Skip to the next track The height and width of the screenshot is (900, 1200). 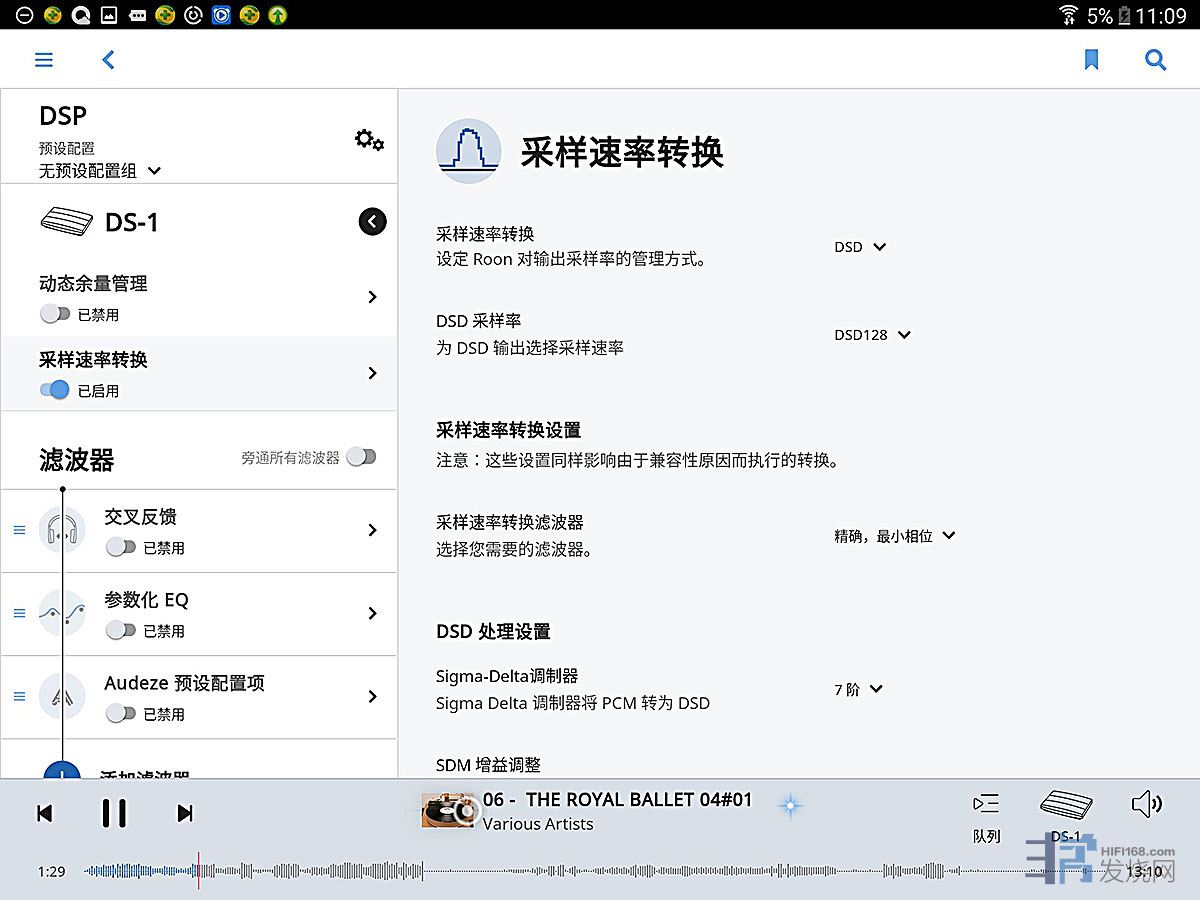185,813
